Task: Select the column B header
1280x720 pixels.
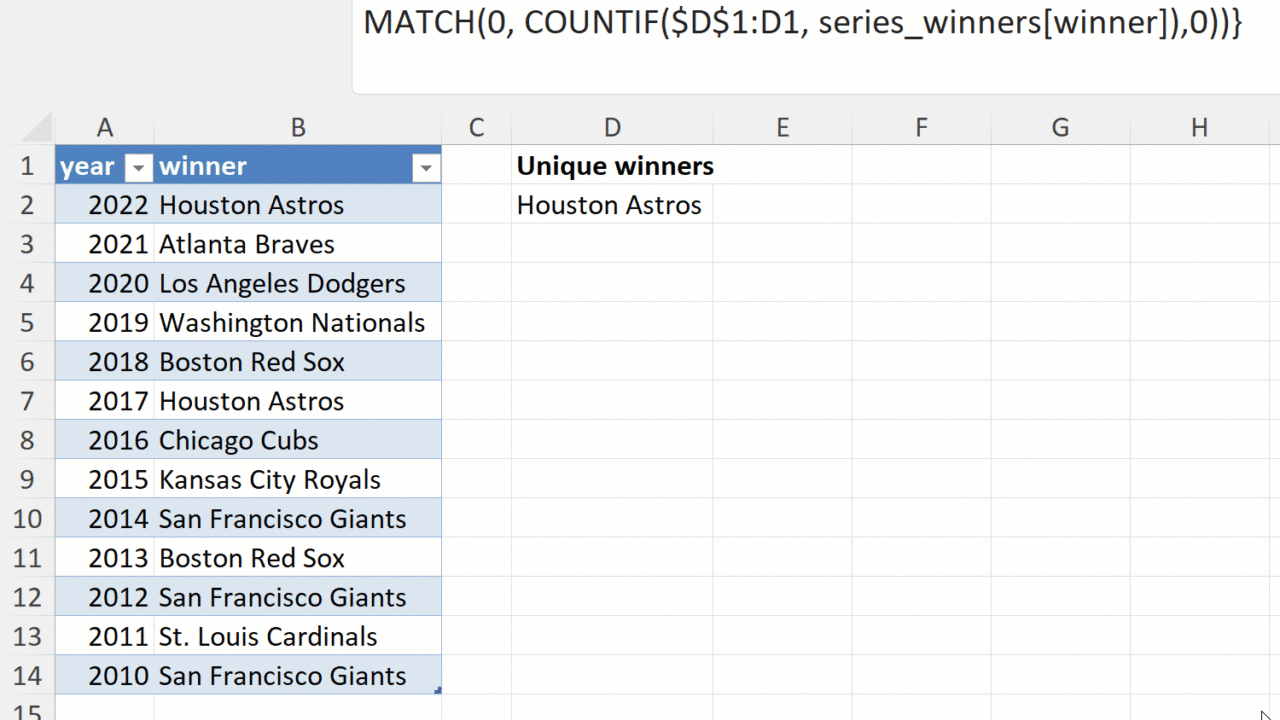Action: click(x=297, y=127)
